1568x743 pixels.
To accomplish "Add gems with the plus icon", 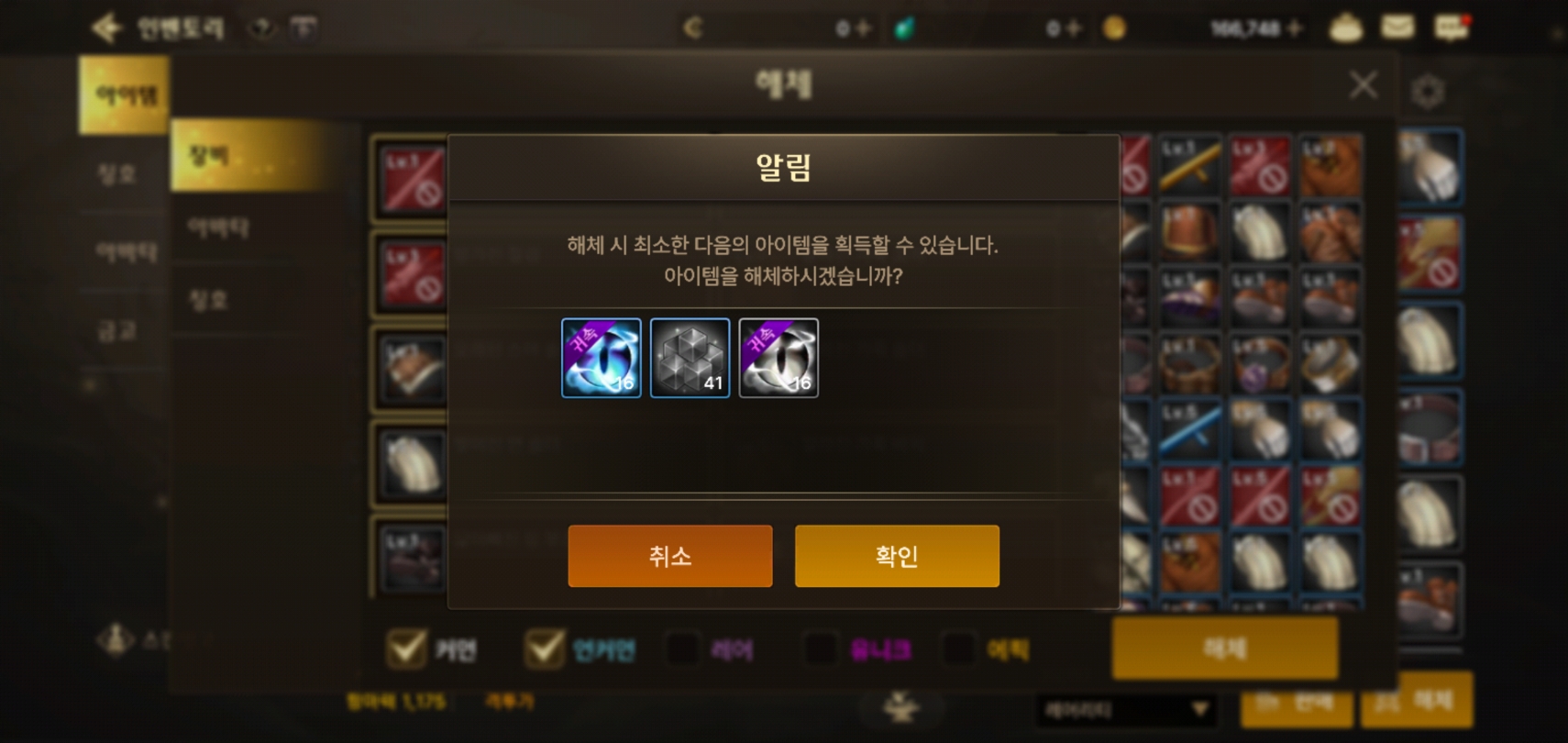I will pyautogui.click(x=1074, y=28).
